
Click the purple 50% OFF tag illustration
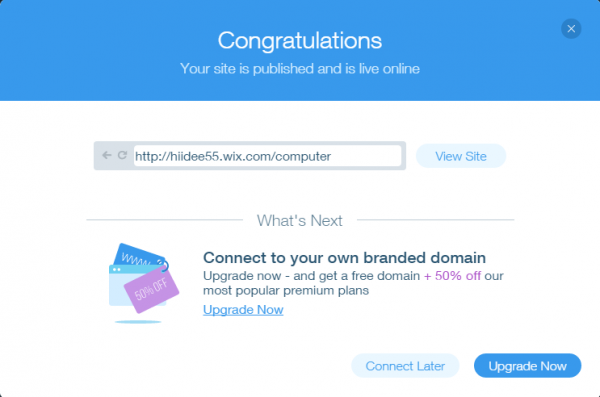pos(152,289)
